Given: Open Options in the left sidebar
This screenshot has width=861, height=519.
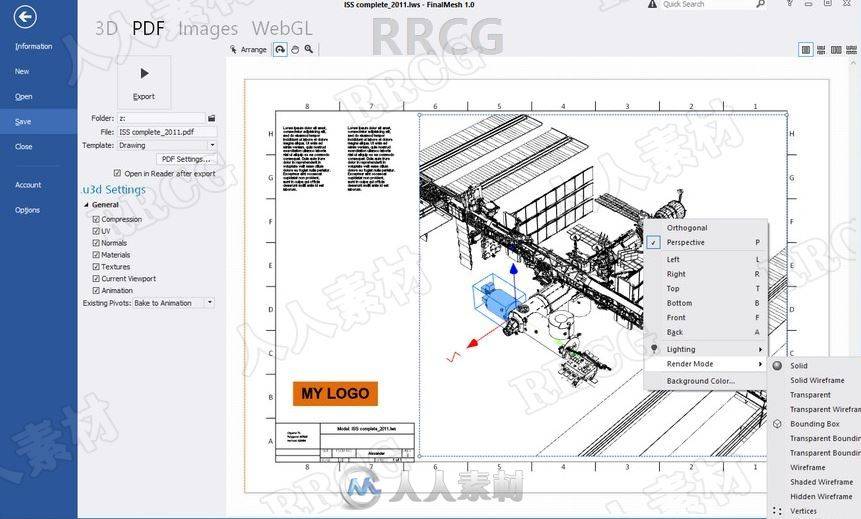Looking at the screenshot, I should [x=27, y=210].
